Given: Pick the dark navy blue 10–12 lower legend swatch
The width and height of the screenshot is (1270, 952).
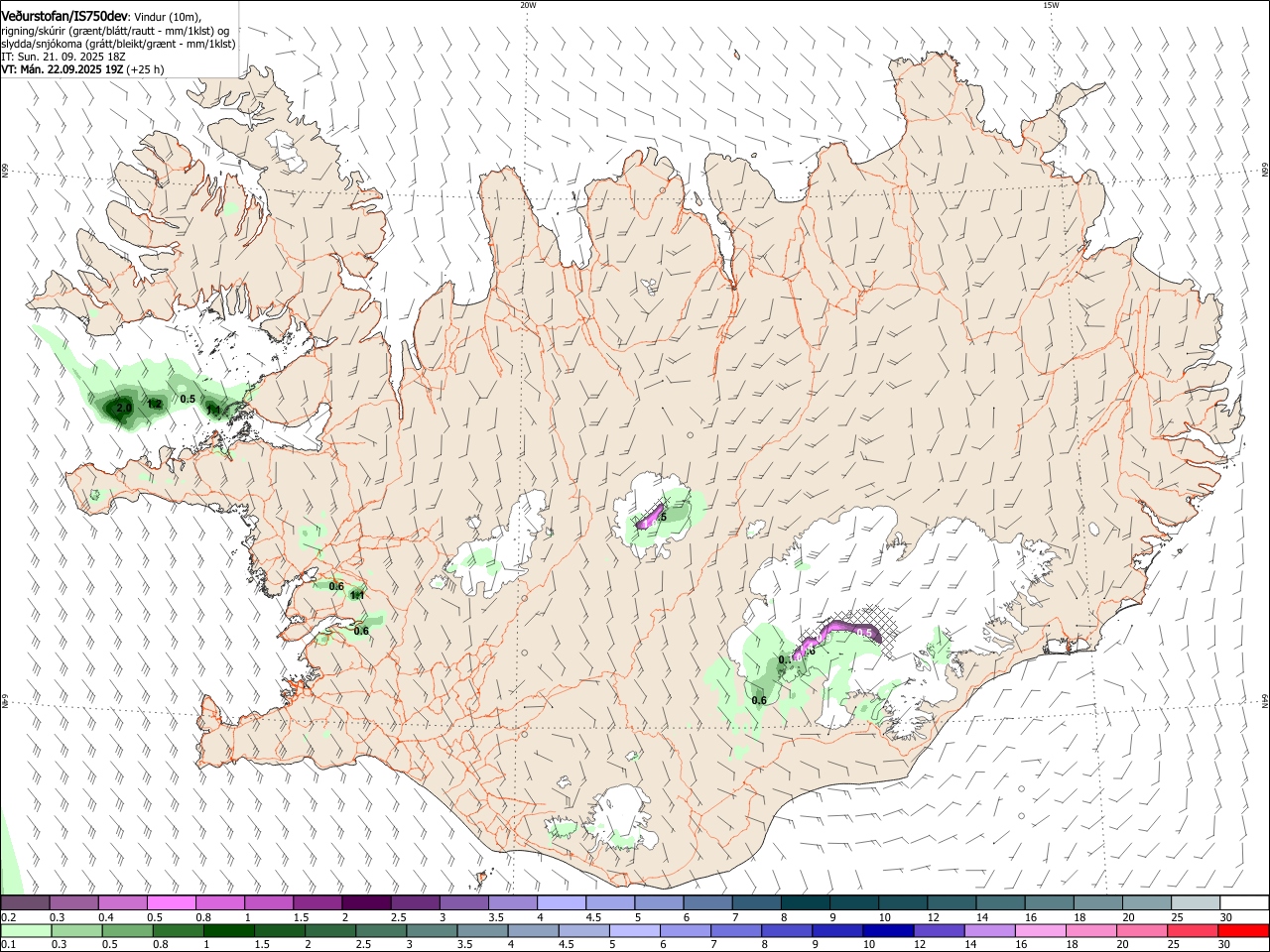Looking at the screenshot, I should [887, 930].
